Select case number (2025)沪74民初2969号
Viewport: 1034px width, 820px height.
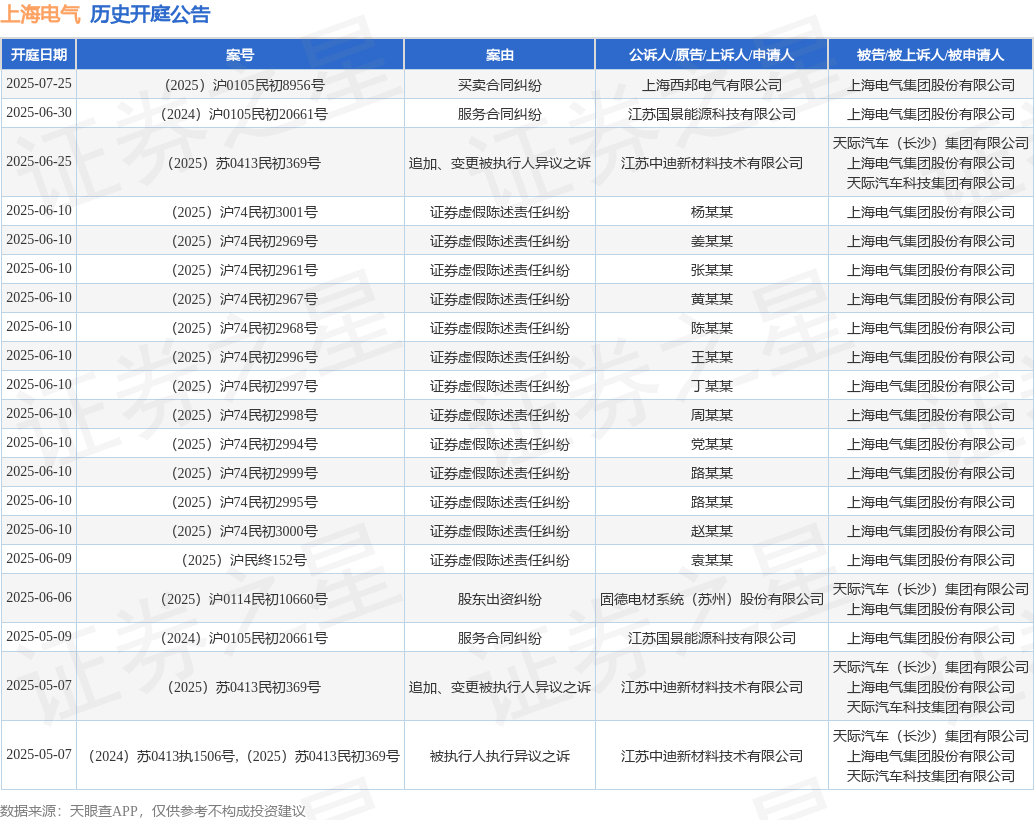pyautogui.click(x=244, y=241)
